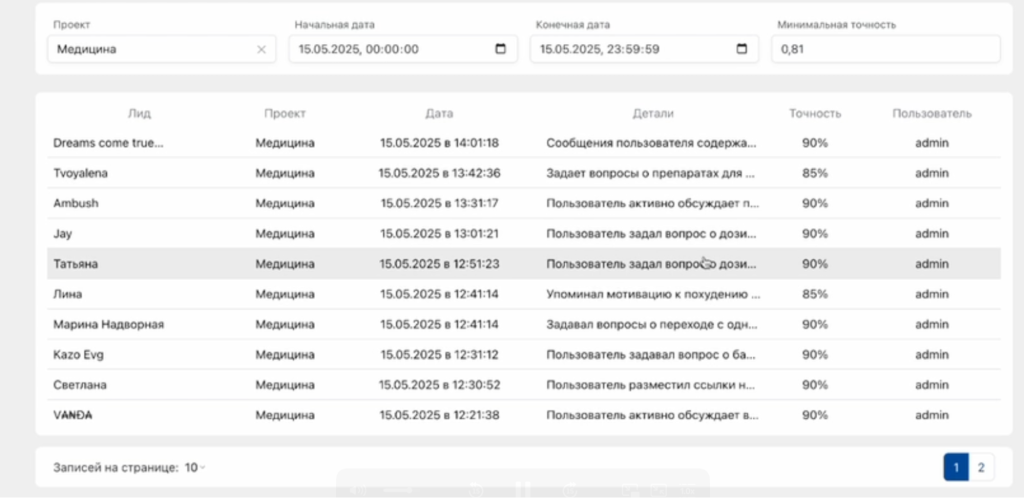This screenshot has height=498, width=1024.
Task: Sort by the Дата column header
Action: [x=439, y=114]
